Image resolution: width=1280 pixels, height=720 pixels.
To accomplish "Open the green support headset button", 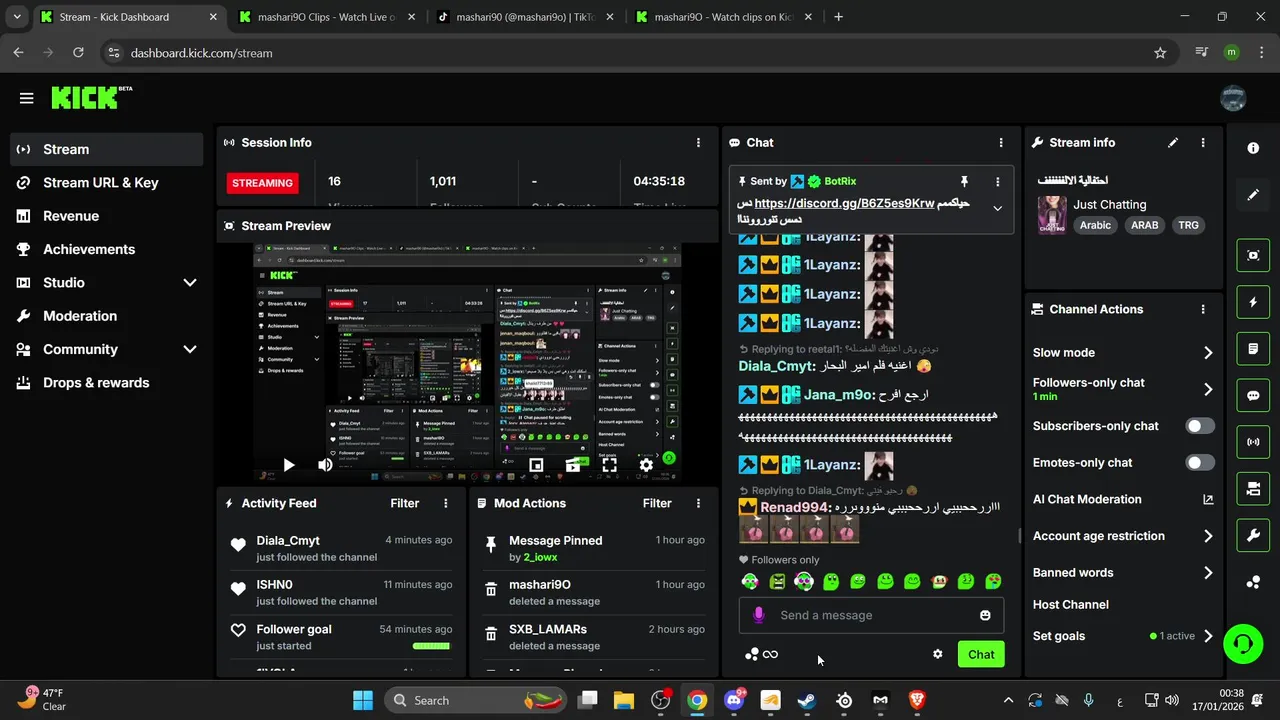I will pyautogui.click(x=1243, y=642).
